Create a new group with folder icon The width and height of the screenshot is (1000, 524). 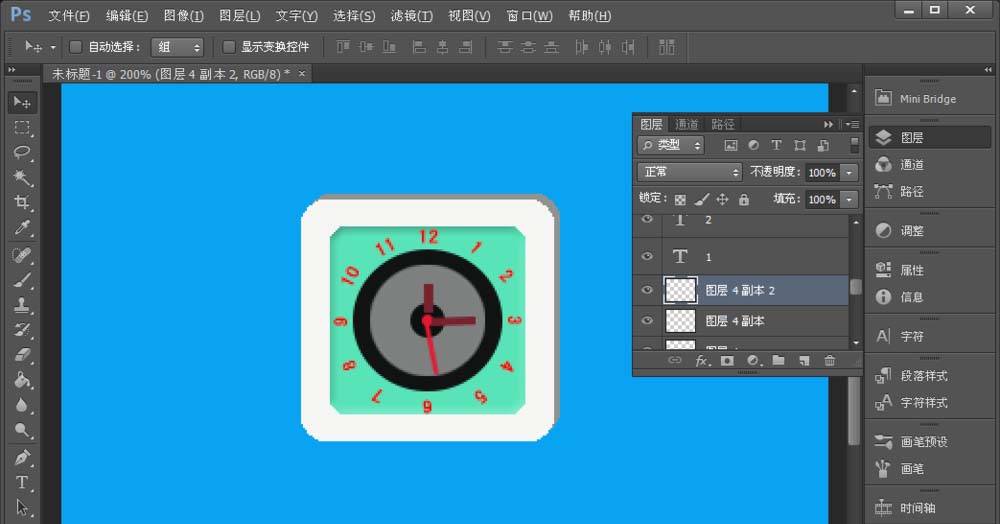click(778, 360)
